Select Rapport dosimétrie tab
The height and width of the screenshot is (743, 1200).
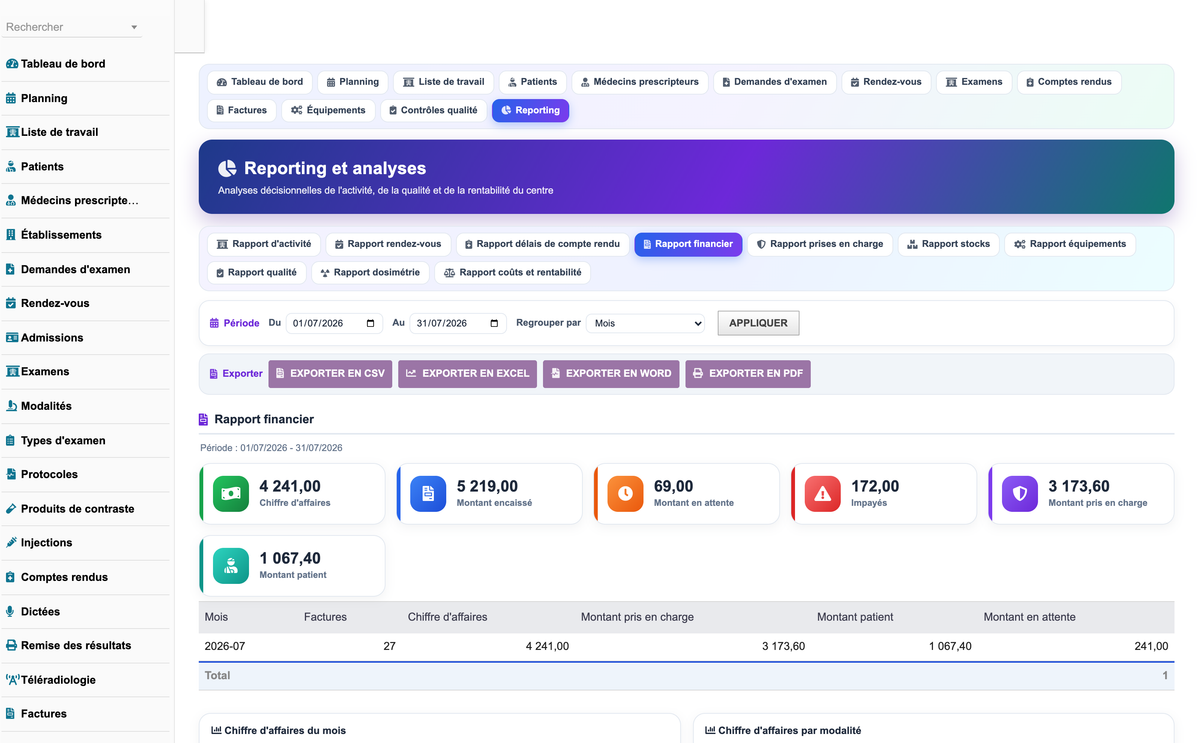tap(370, 272)
